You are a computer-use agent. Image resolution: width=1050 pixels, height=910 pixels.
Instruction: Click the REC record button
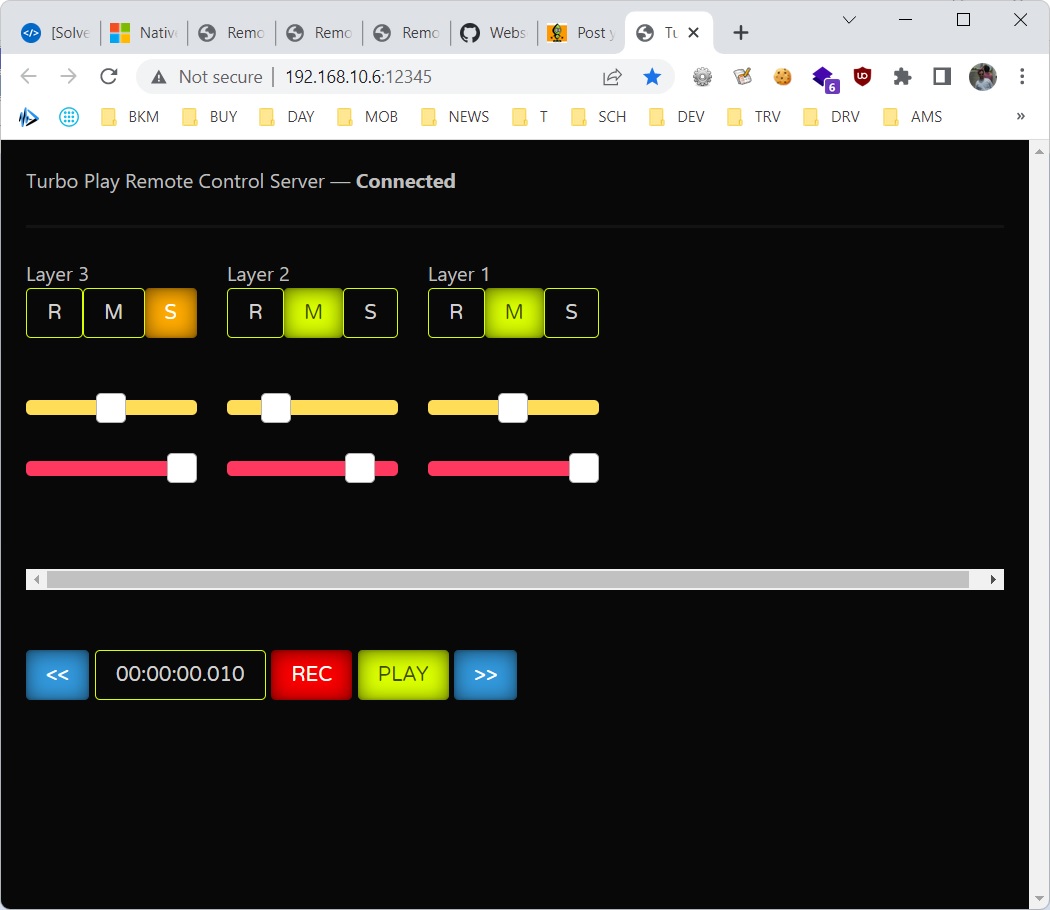tap(311, 675)
